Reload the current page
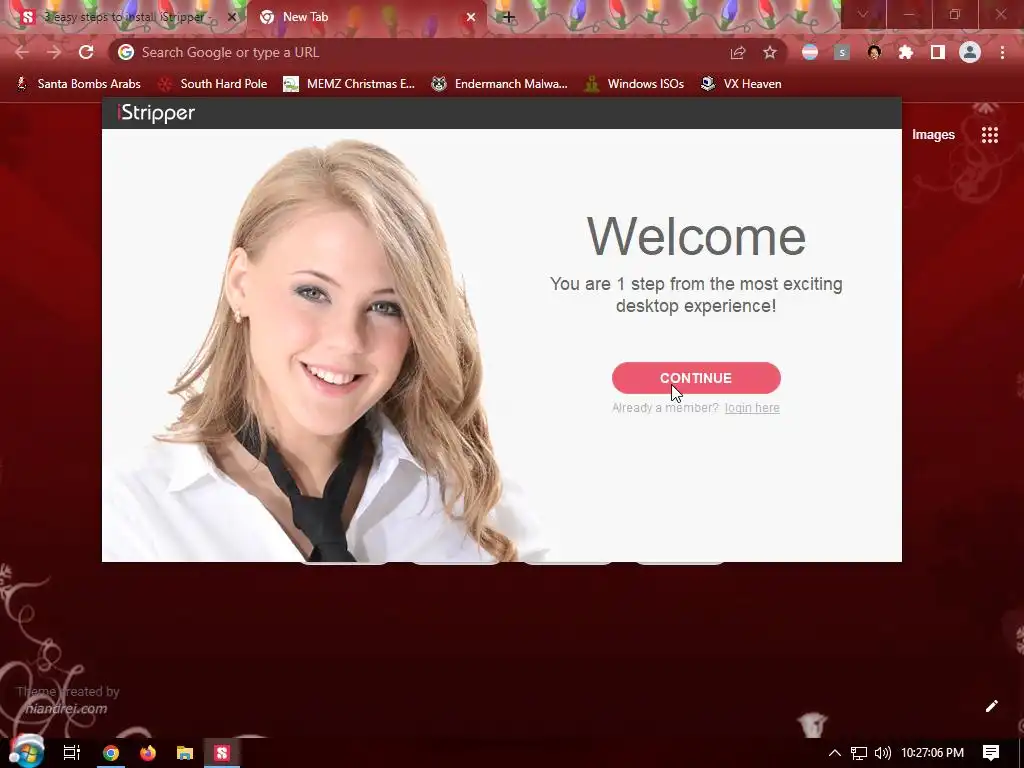This screenshot has height=768, width=1024. pyautogui.click(x=86, y=52)
